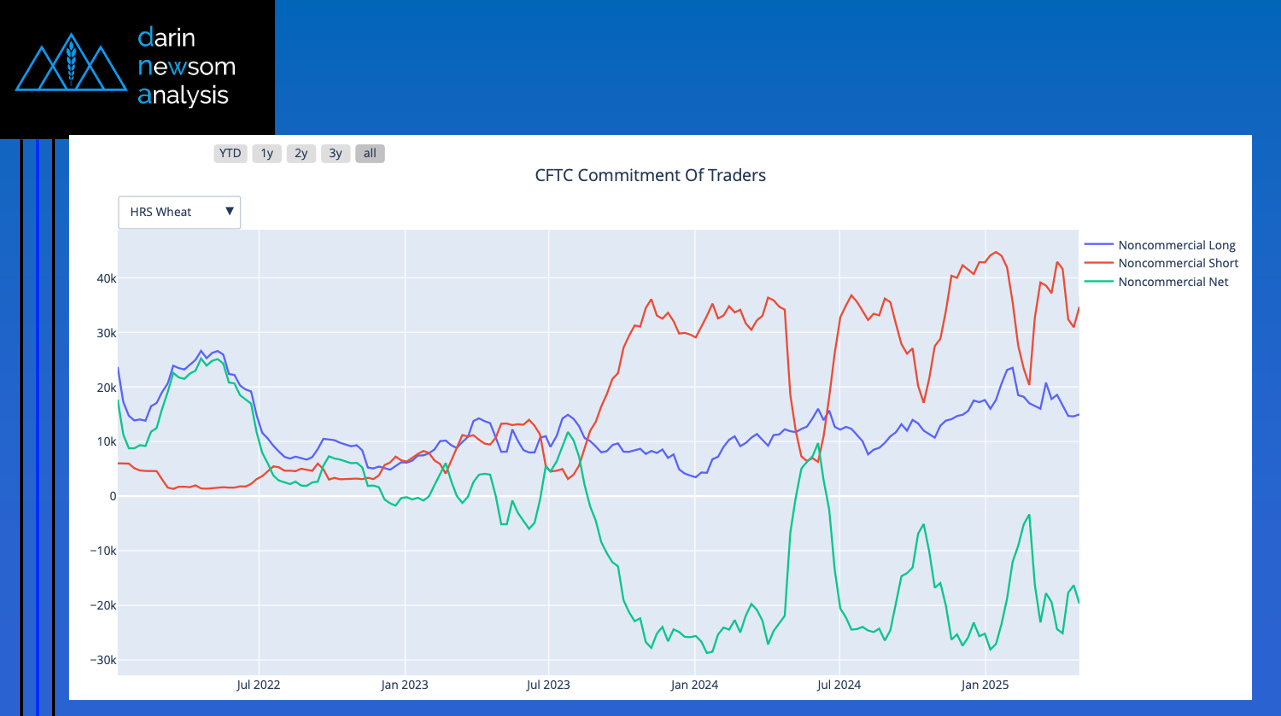The height and width of the screenshot is (716, 1281).
Task: Click the darin newsom analysis logo text
Action: coord(186,67)
